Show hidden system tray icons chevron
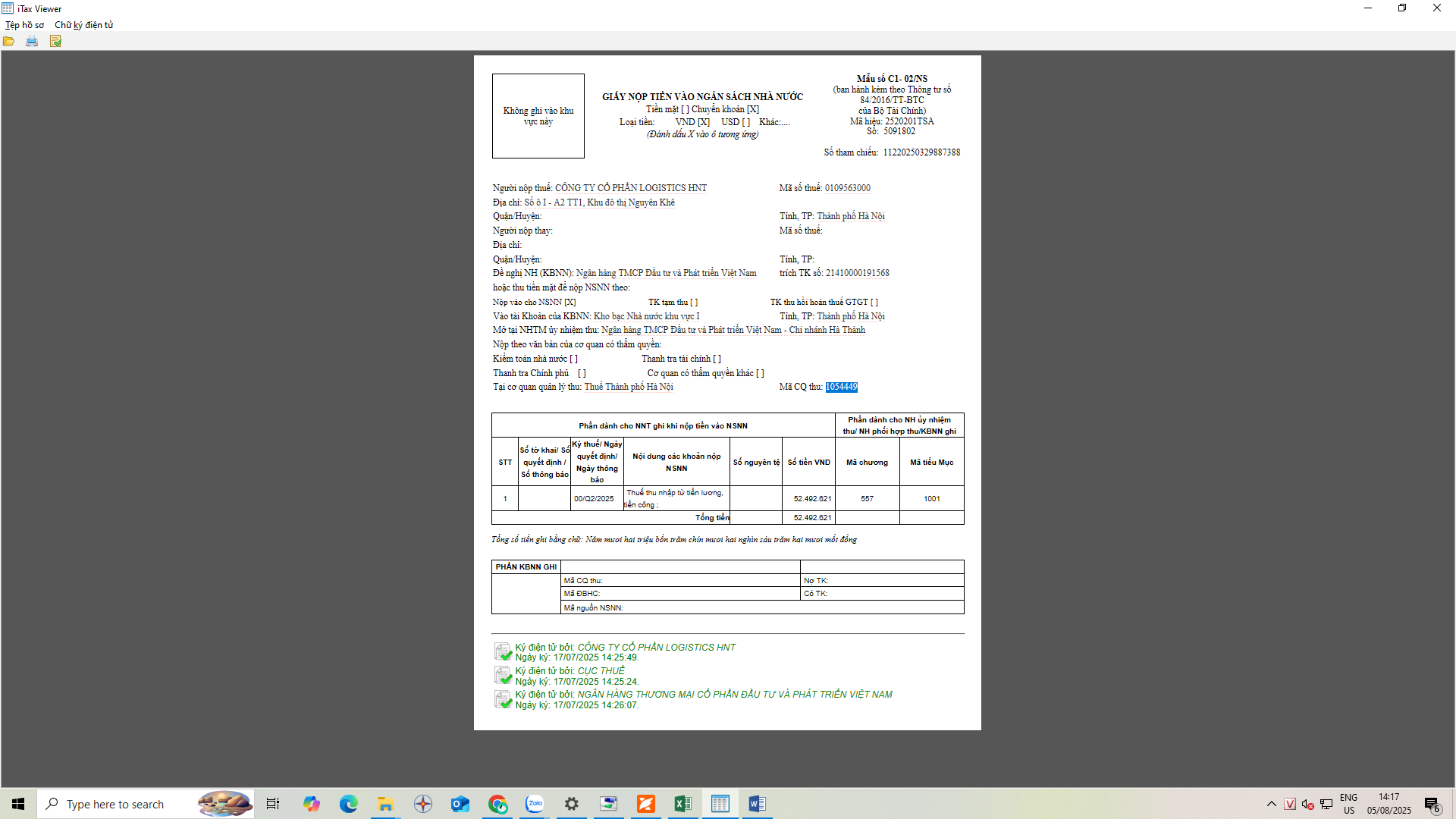 point(1271,804)
